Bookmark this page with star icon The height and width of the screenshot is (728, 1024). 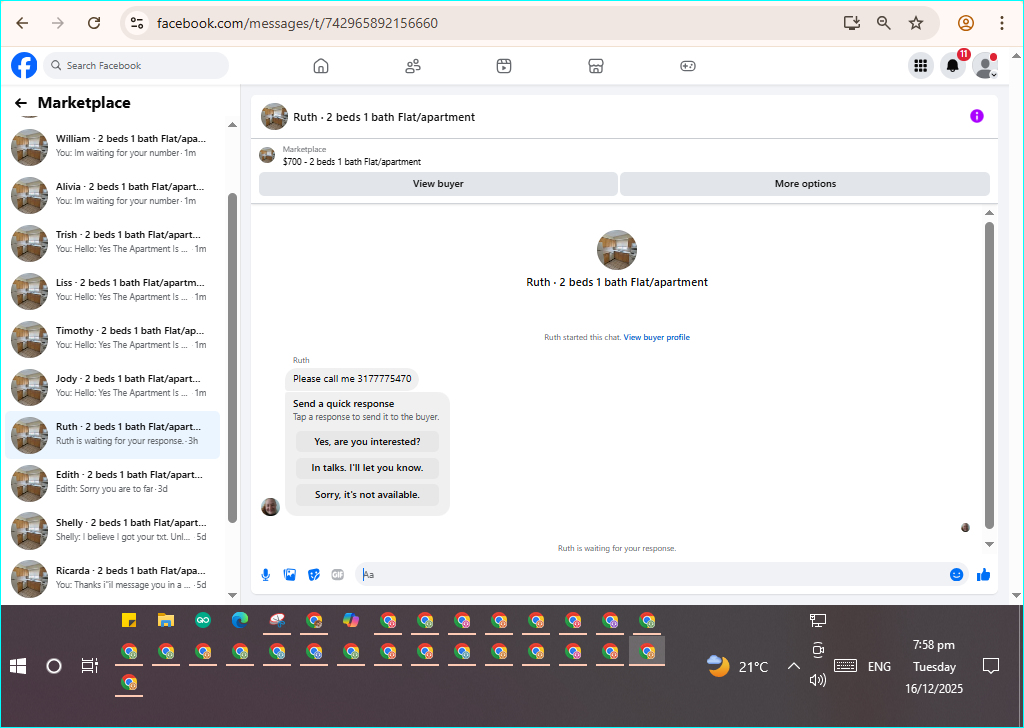916,23
